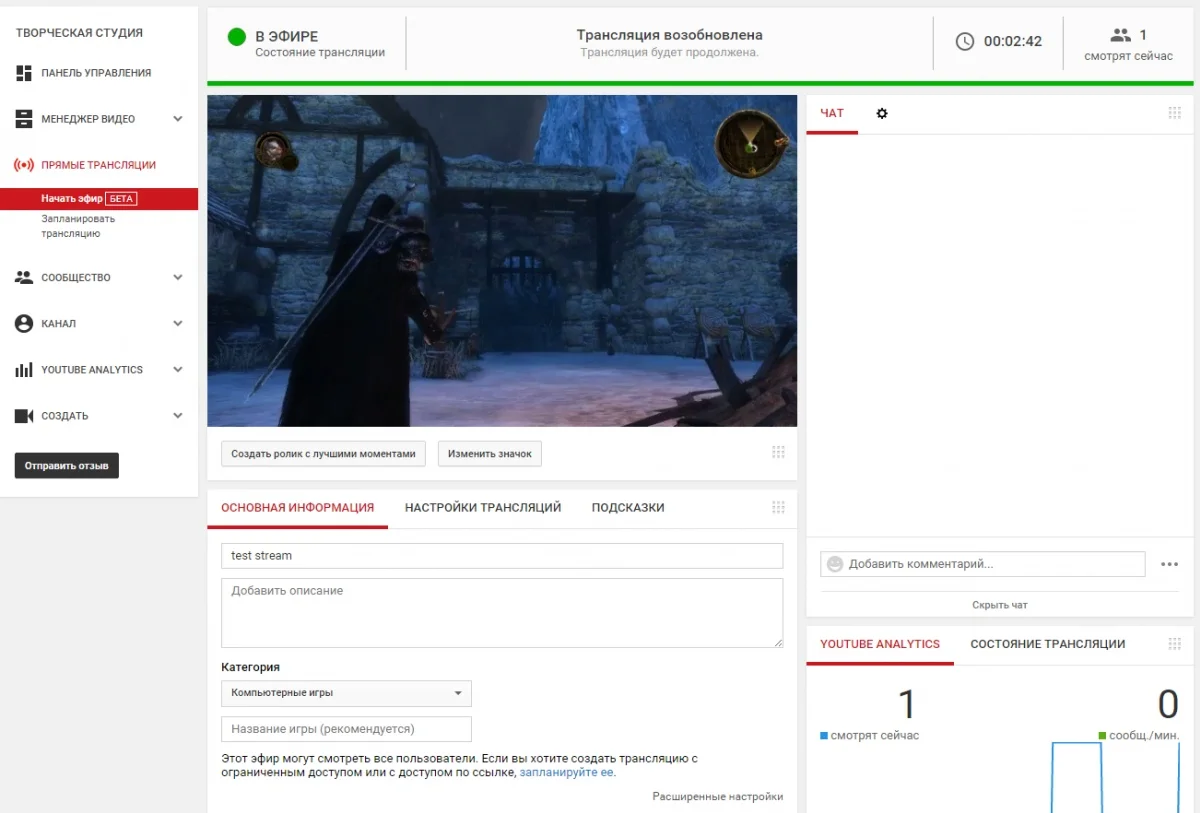Open chat settings gear icon
Screen dimensions: 1200x813
click(882, 114)
